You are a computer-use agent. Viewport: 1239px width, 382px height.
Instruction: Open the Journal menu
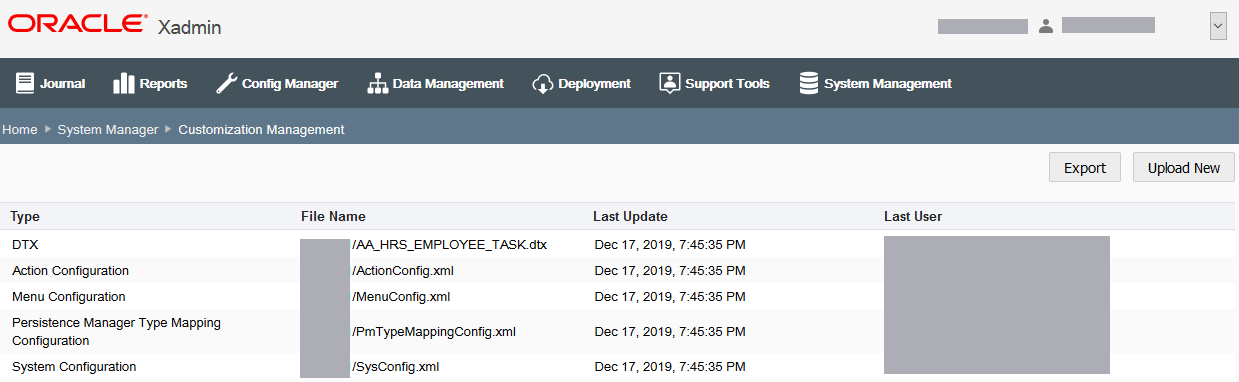point(50,83)
